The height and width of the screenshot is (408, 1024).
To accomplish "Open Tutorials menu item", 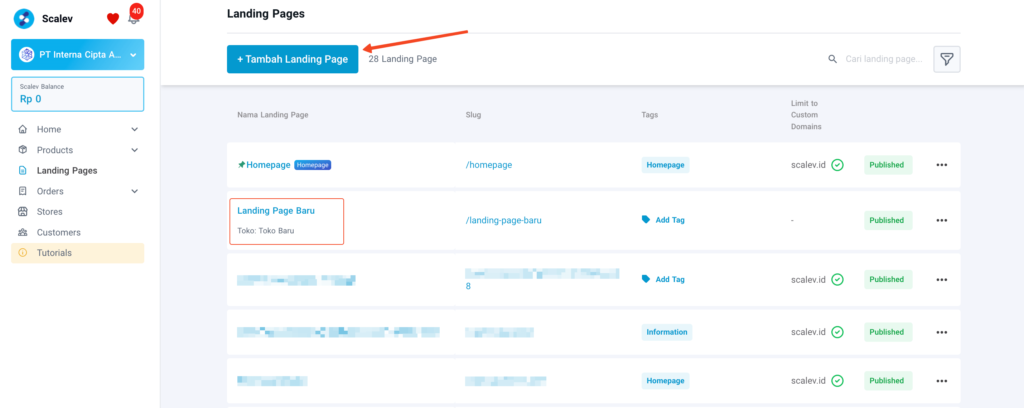I will point(78,253).
